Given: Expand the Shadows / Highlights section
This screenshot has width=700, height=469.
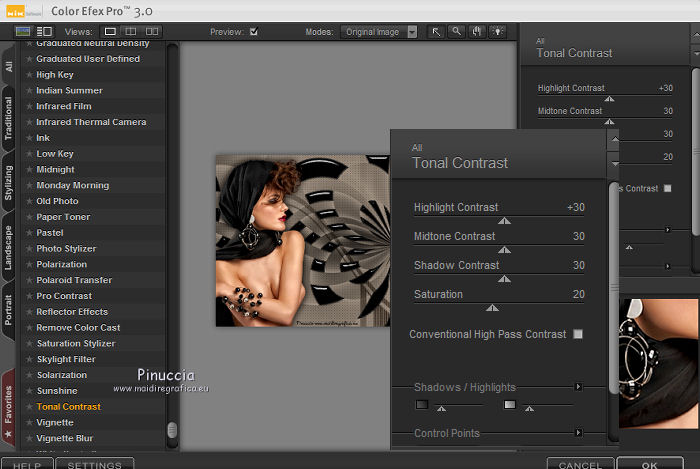Looking at the screenshot, I should pyautogui.click(x=579, y=386).
